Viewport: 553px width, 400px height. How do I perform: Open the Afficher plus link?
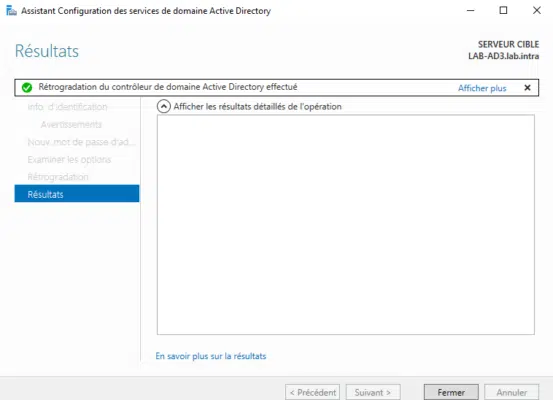[x=482, y=88]
